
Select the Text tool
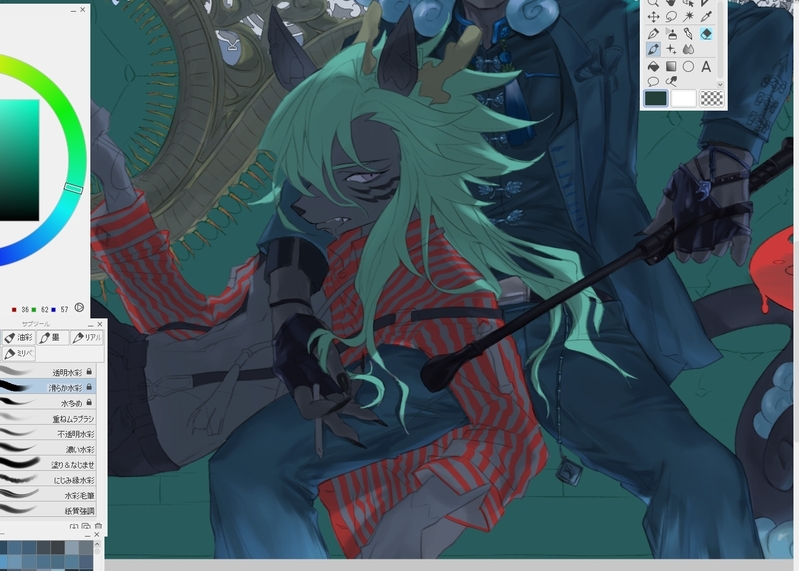pos(706,67)
